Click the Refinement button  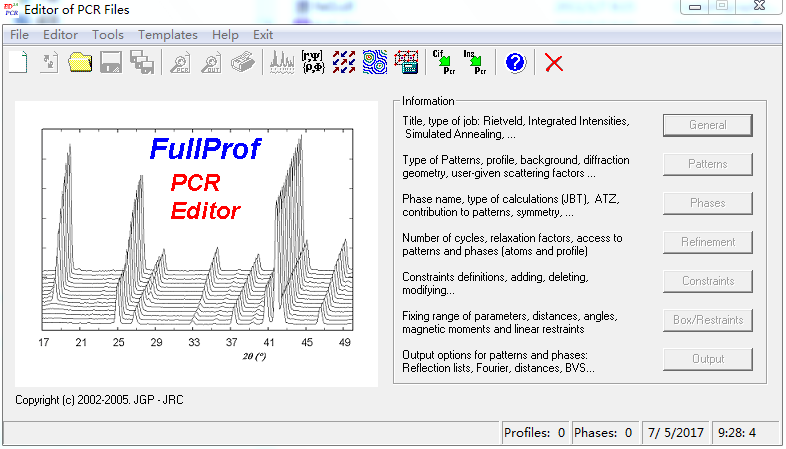[708, 243]
